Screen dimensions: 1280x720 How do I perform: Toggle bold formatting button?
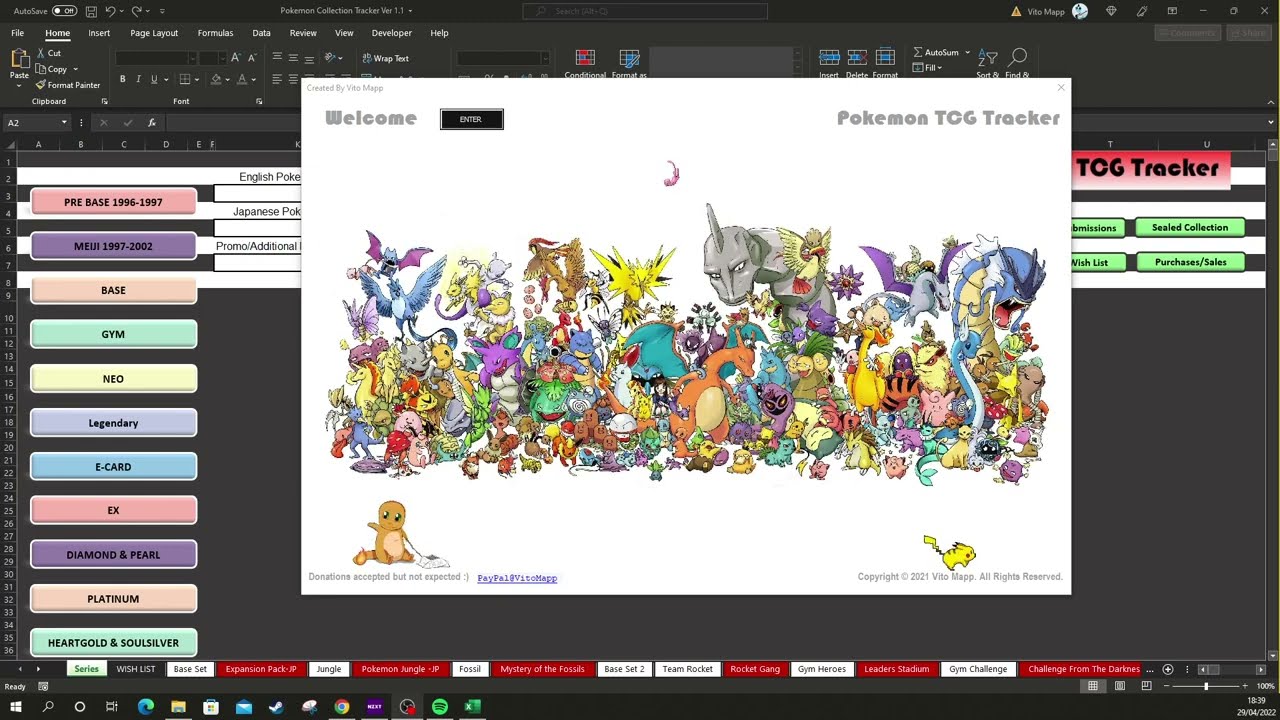point(123,79)
